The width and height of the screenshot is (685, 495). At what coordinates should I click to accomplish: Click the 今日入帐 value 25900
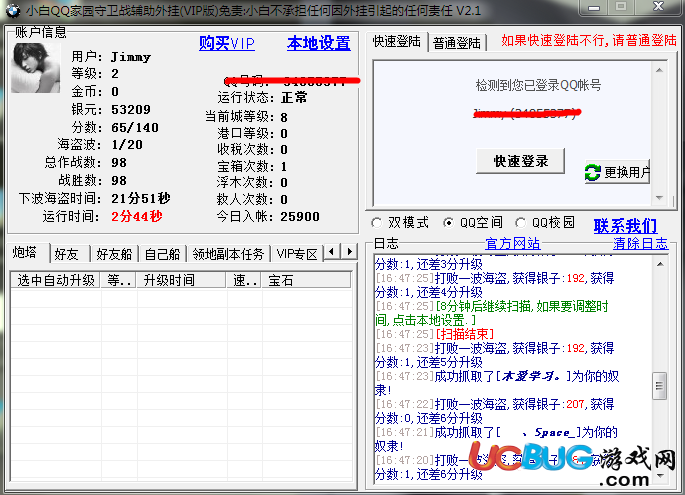click(x=300, y=216)
